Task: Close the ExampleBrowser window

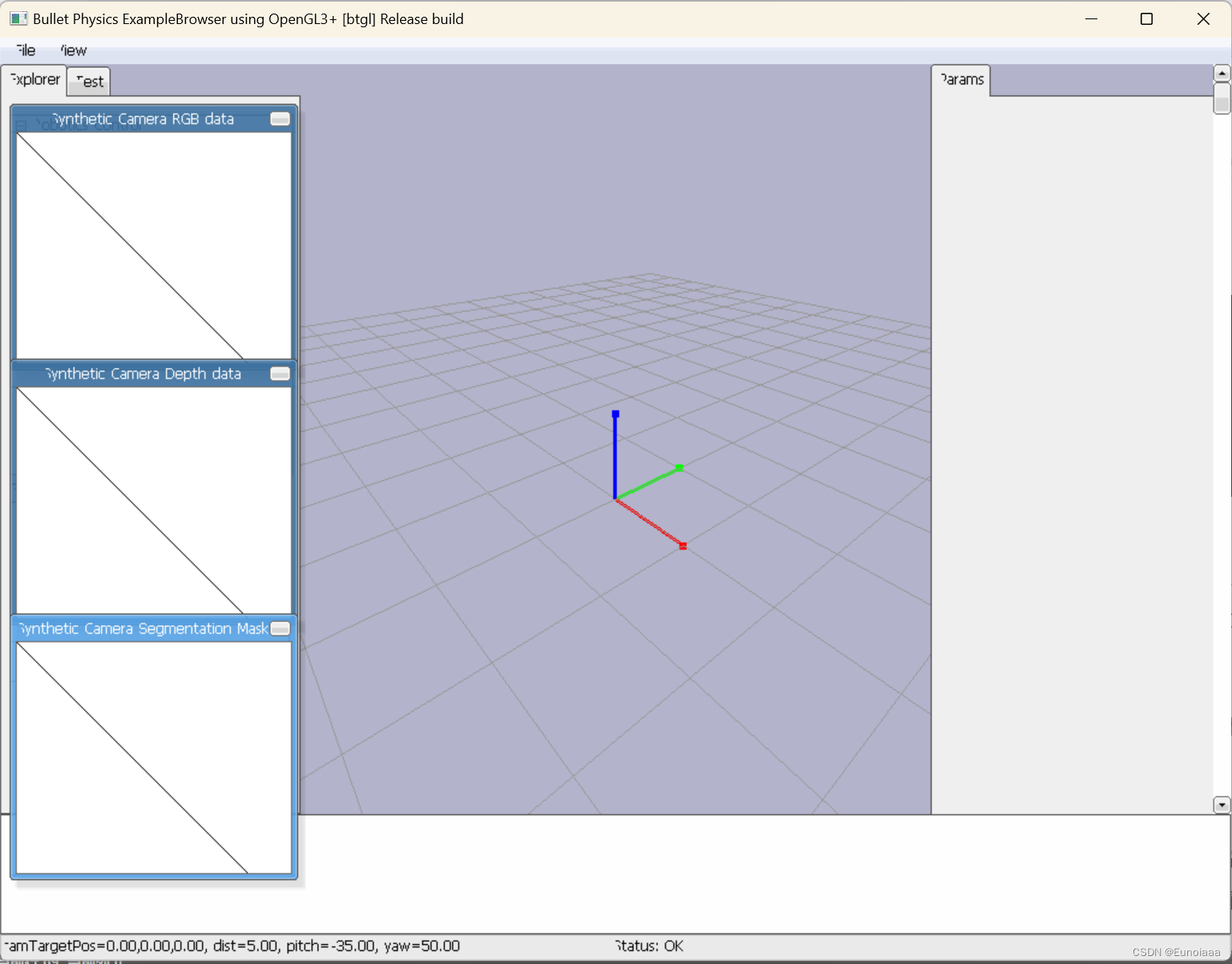Action: coord(1203,19)
